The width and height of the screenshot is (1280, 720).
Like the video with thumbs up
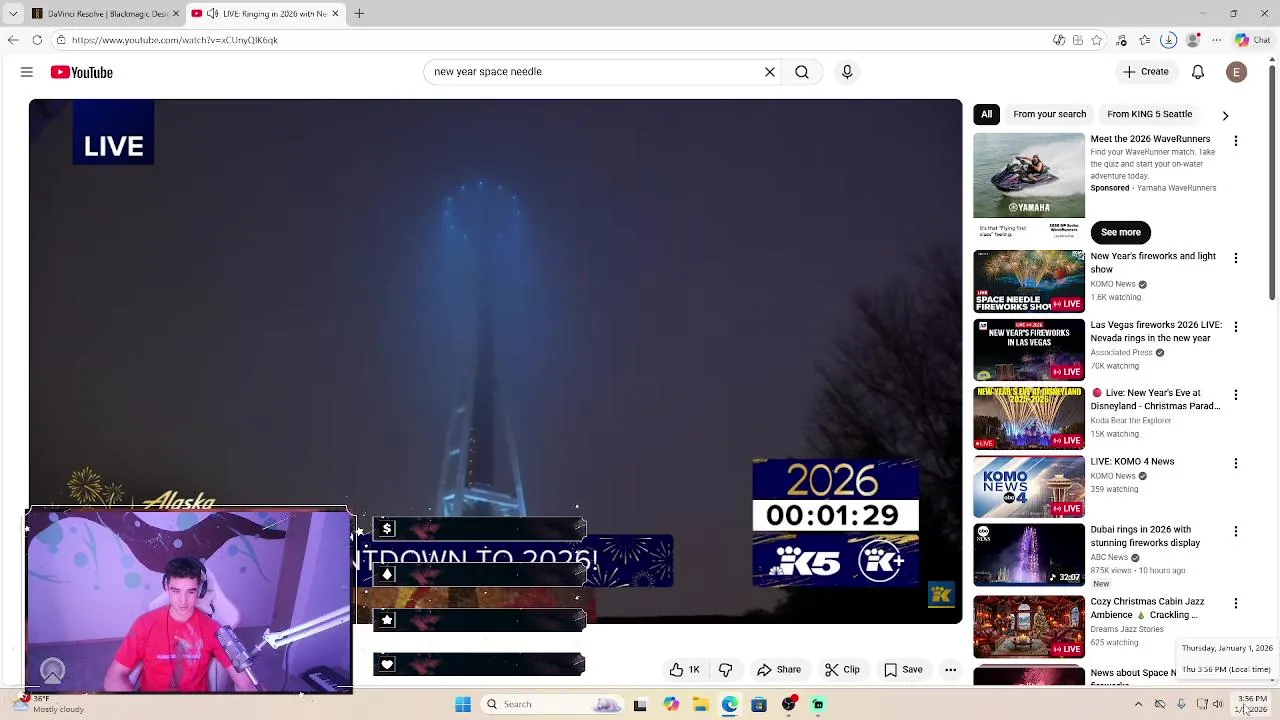point(685,670)
